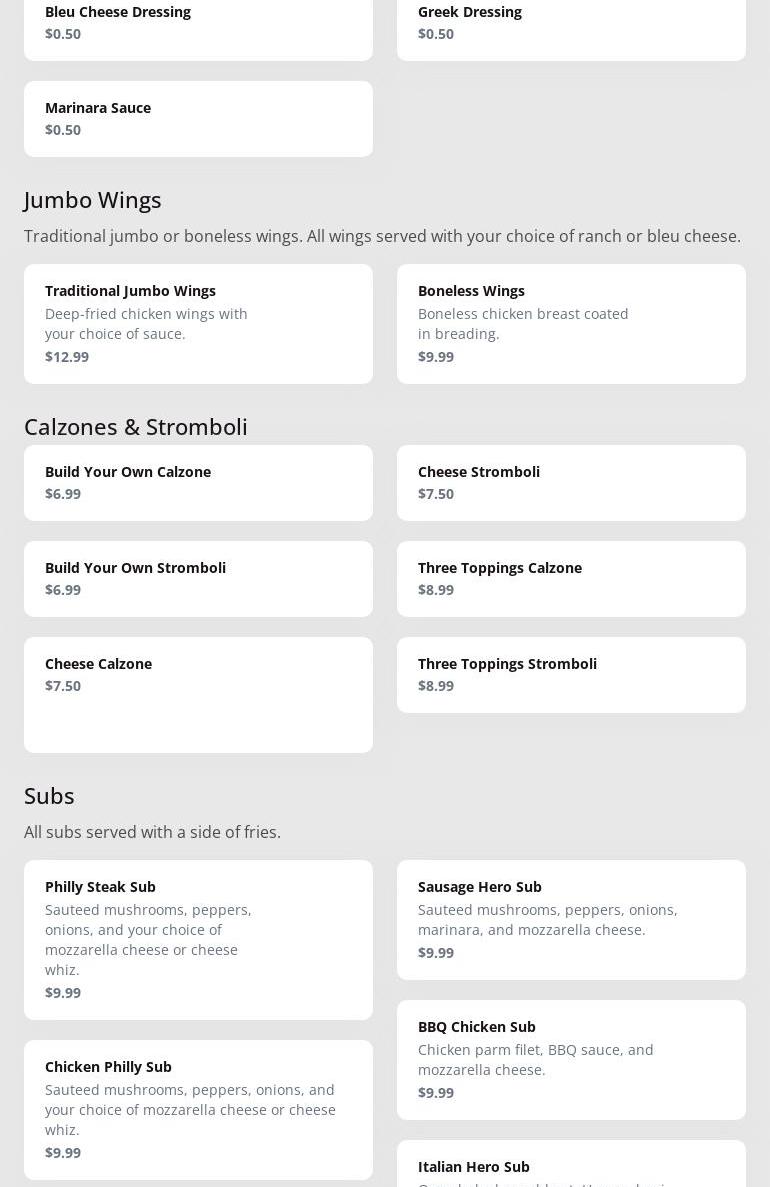Select the Philly Steak Sub card
Viewport: 770px width, 1187px height.
tap(198, 939)
